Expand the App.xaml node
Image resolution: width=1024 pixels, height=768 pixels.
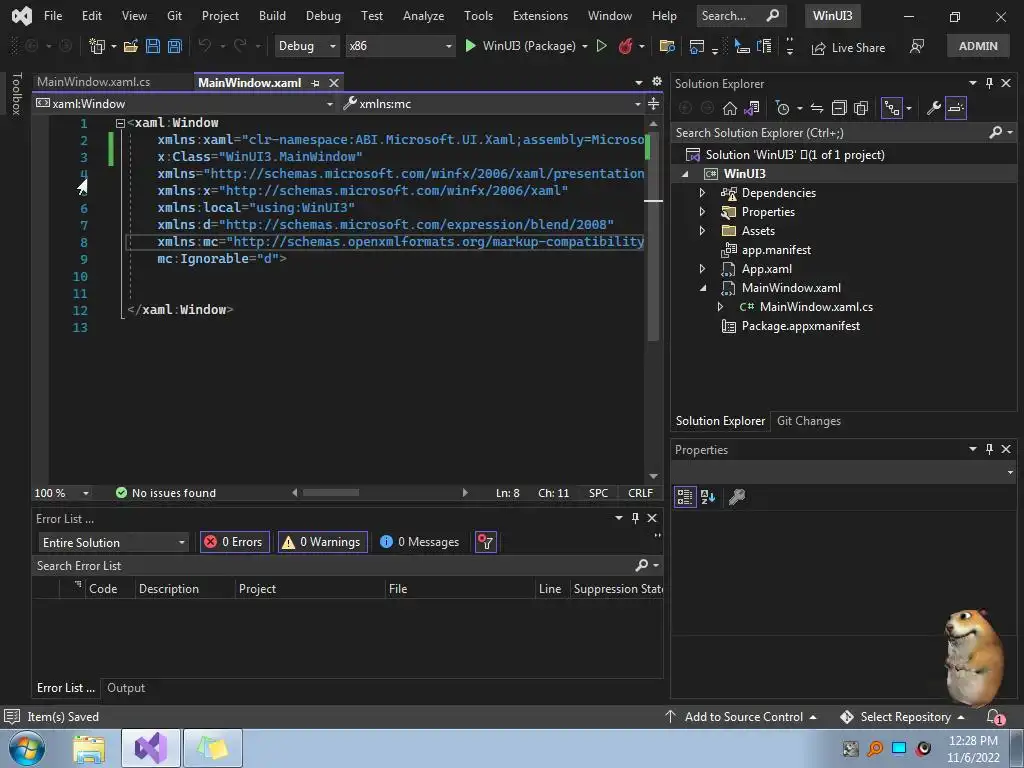[702, 268]
